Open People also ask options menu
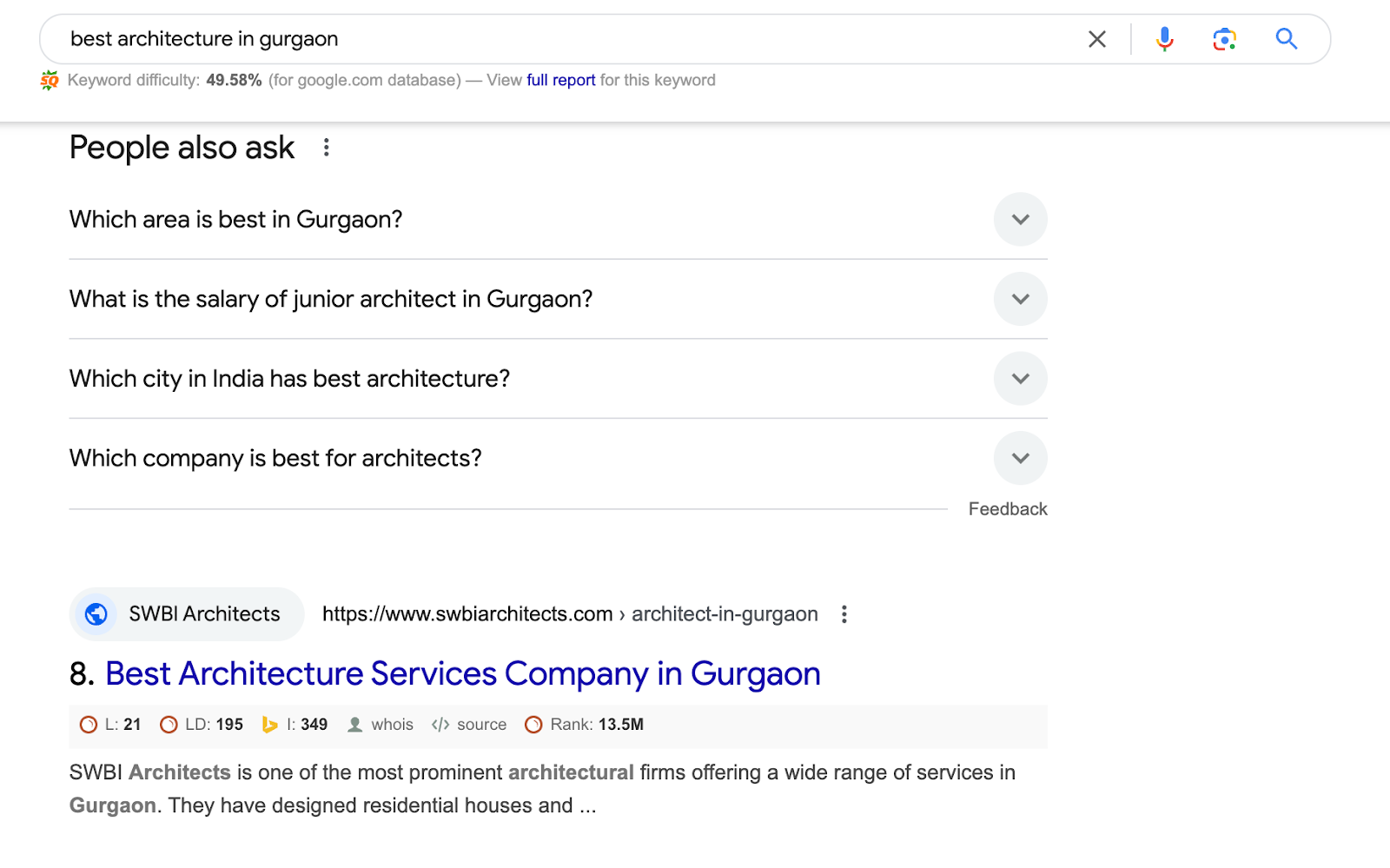Viewport: 1390px width, 868px height. pyautogui.click(x=327, y=148)
